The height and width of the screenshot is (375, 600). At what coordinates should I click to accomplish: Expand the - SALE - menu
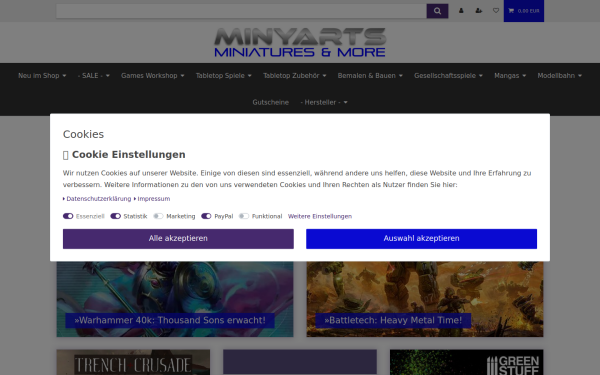(94, 76)
